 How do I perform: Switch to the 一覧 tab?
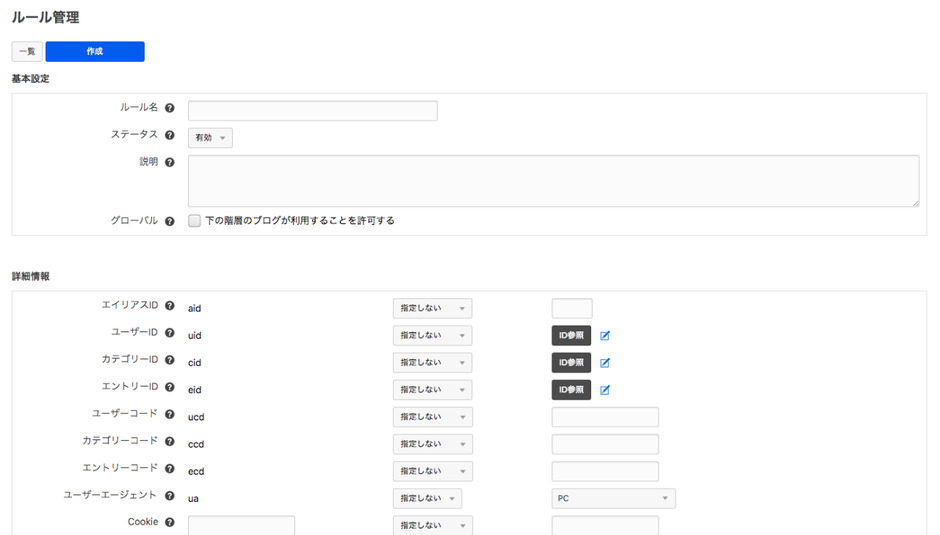tap(27, 51)
